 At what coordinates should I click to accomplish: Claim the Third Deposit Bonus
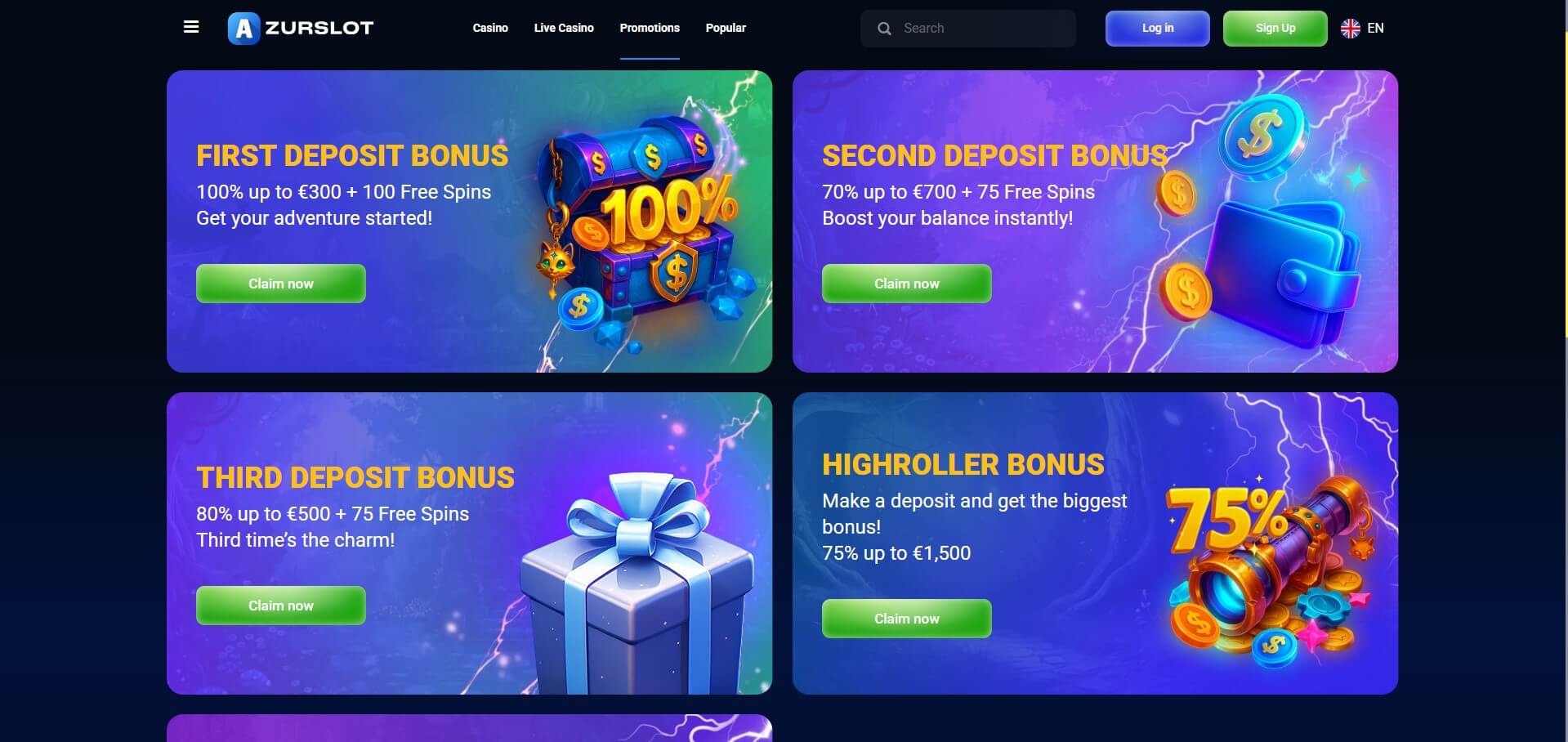click(x=281, y=606)
